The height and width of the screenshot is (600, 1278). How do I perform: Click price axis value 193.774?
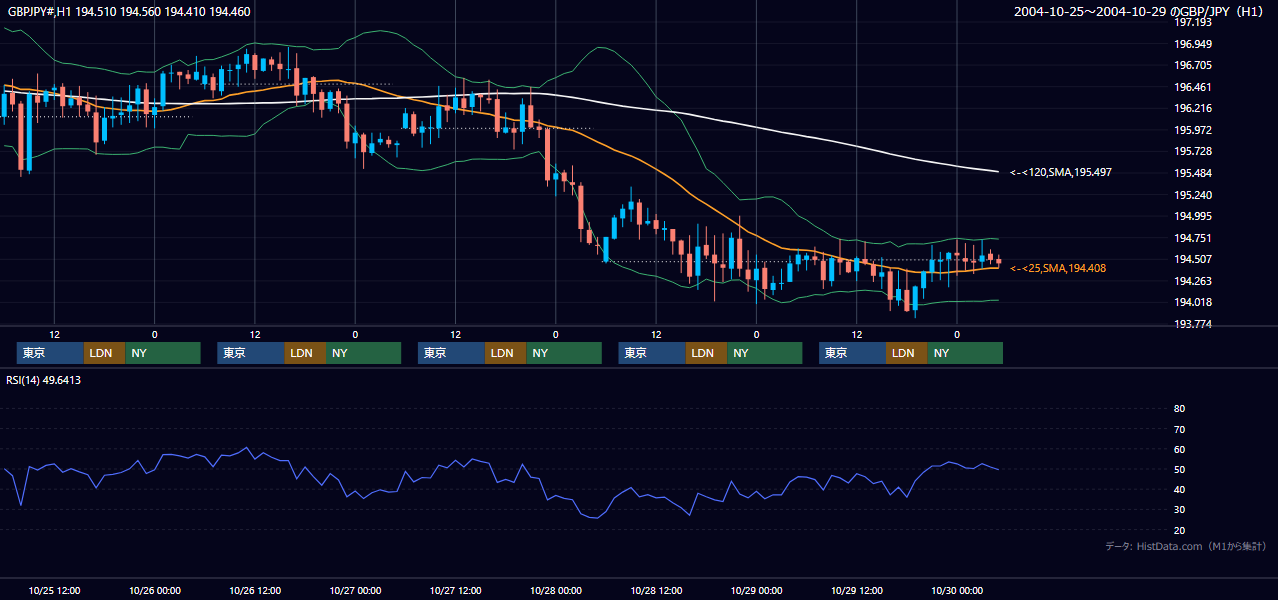[1193, 324]
